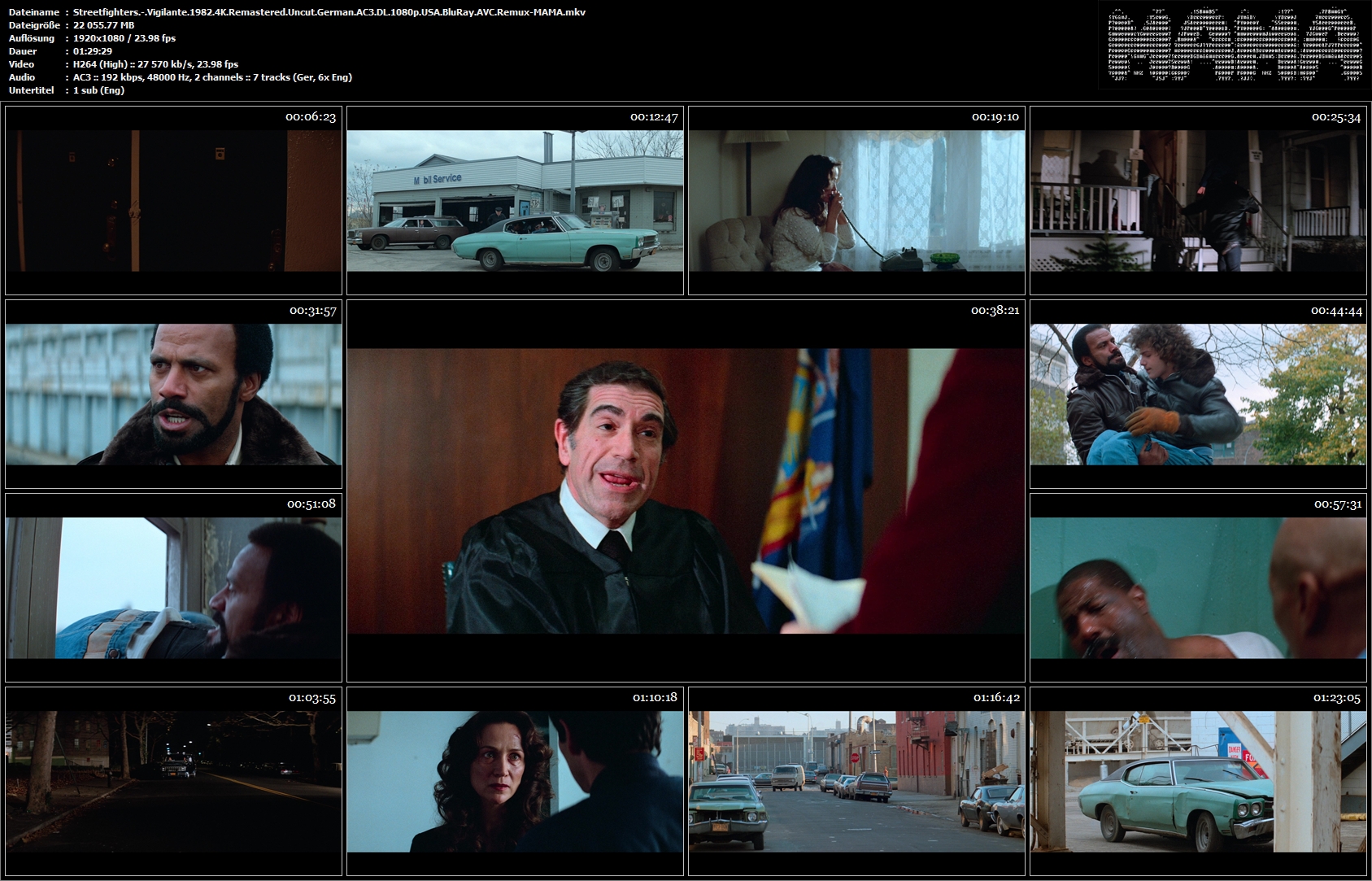Image resolution: width=1372 pixels, height=881 pixels.
Task: Select the video codec line H264 (High)
Action: (155, 64)
